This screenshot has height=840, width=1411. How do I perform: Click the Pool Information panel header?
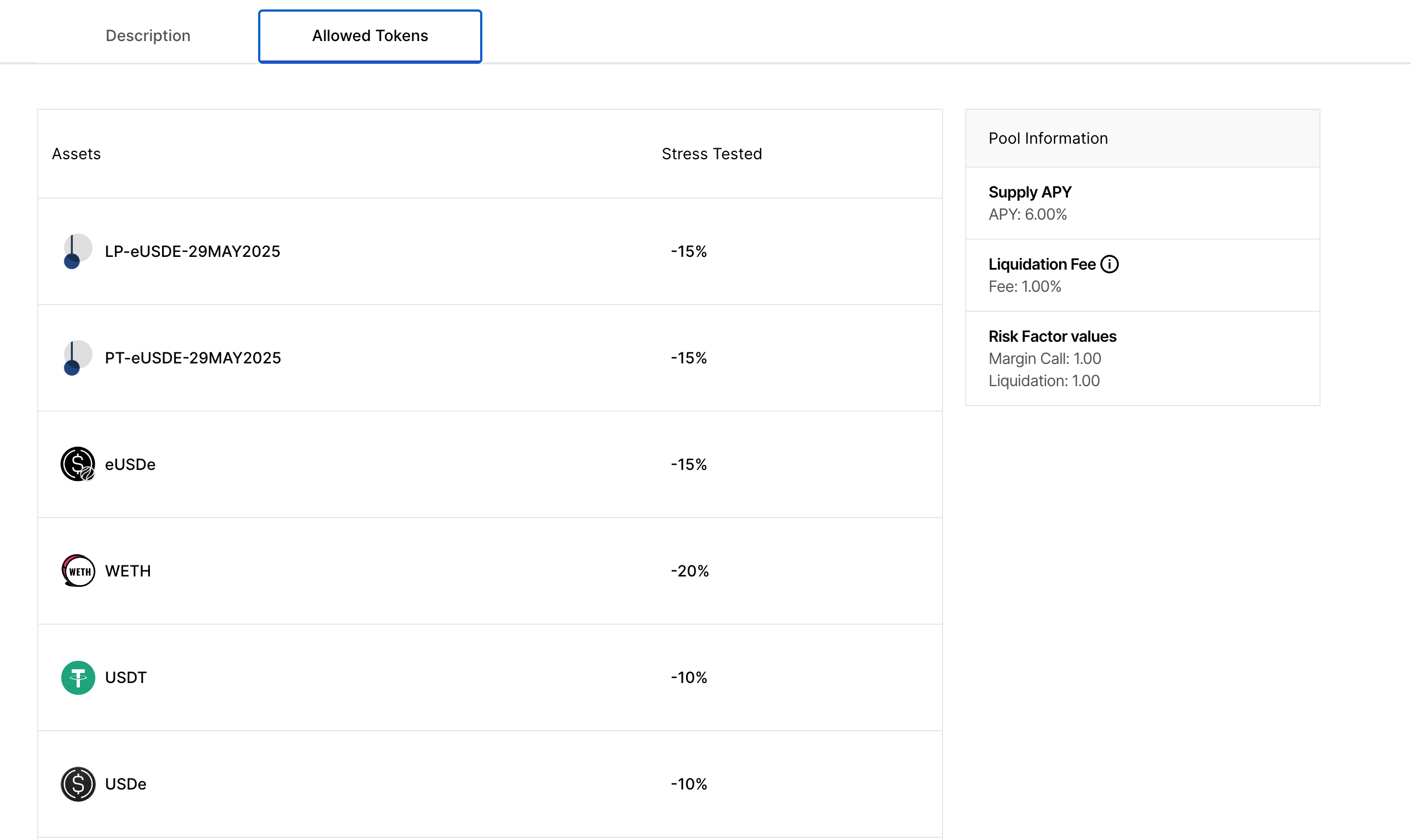point(1048,138)
